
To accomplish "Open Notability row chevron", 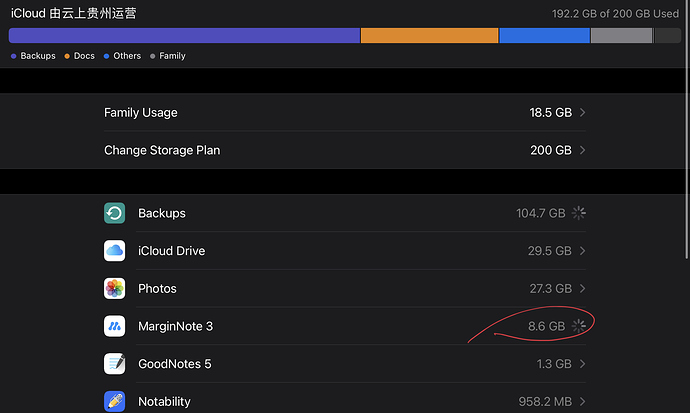I will 582,402.
